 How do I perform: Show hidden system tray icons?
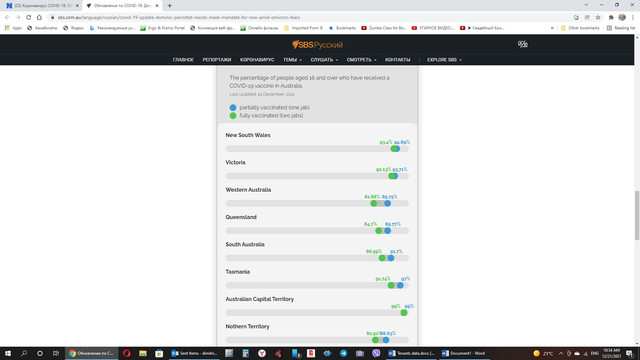[560, 353]
